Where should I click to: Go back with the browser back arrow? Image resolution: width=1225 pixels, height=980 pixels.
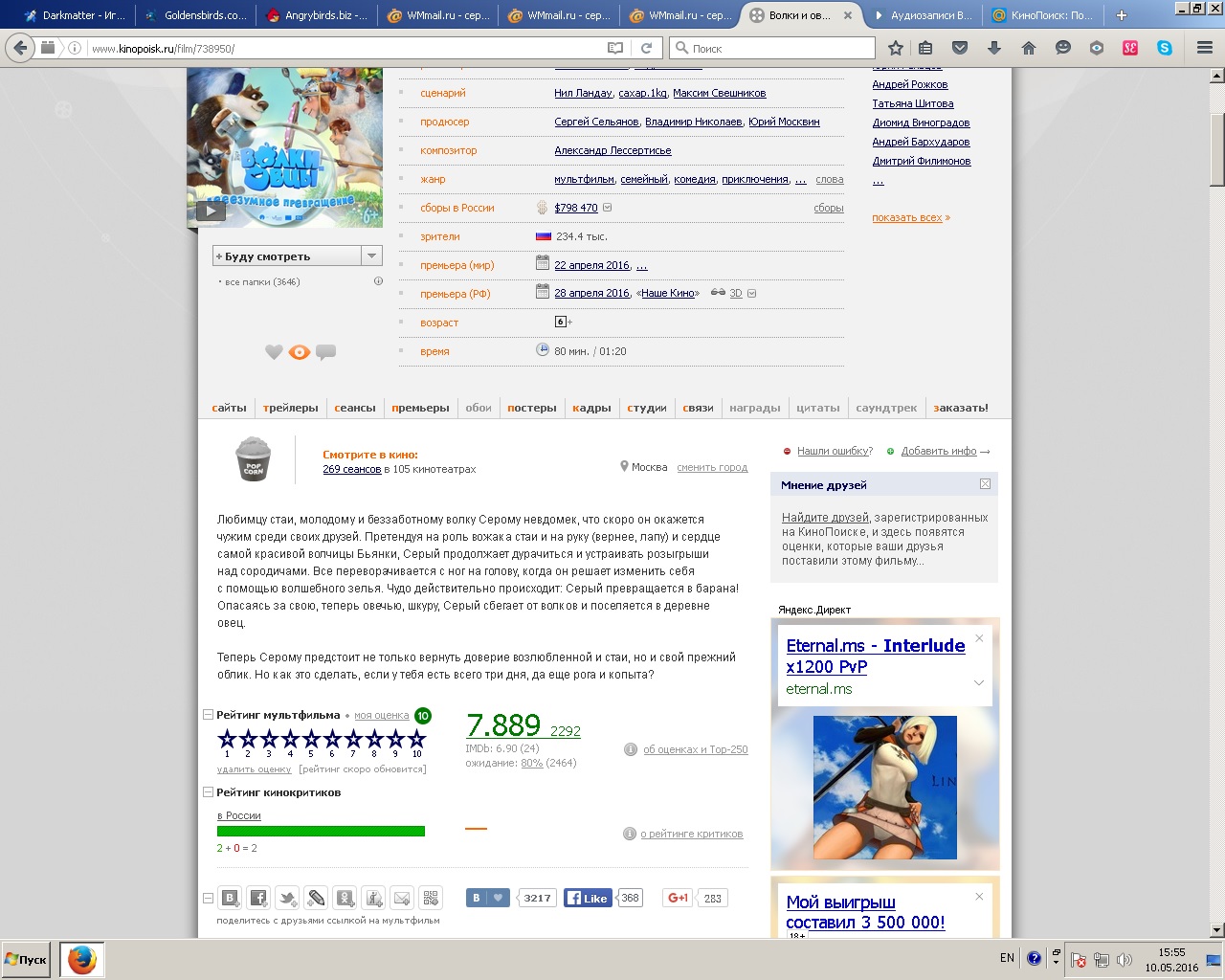20,48
